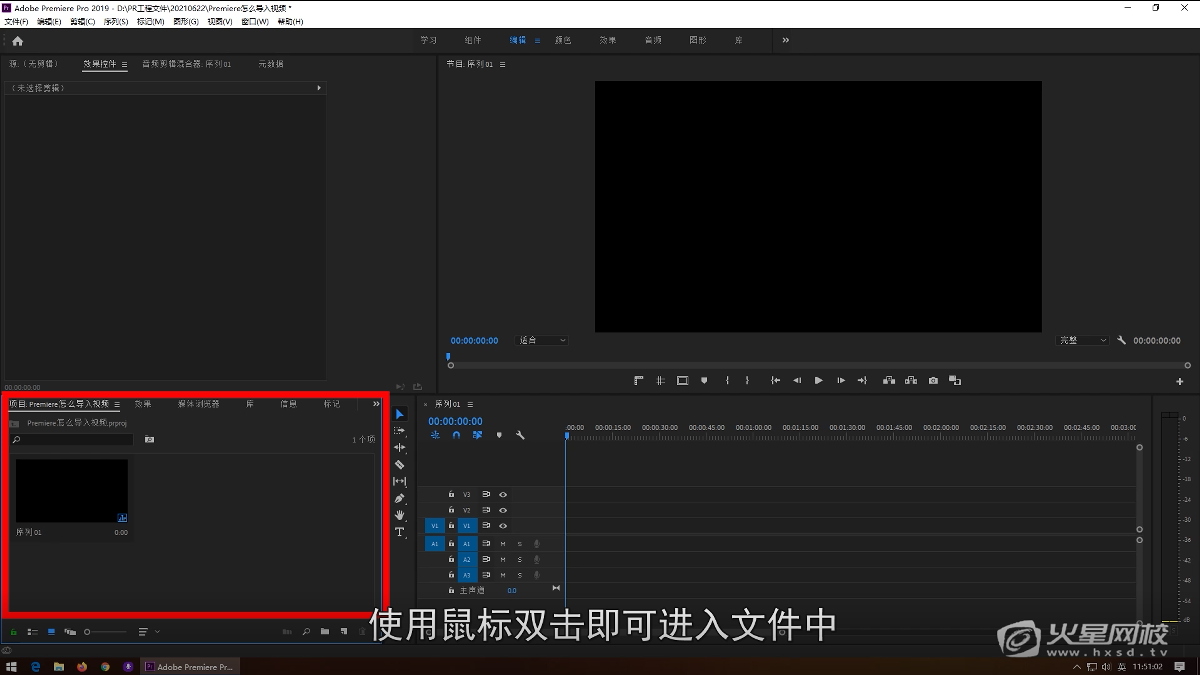
Task: Expand workspace overflow chevrons
Action: tap(785, 40)
